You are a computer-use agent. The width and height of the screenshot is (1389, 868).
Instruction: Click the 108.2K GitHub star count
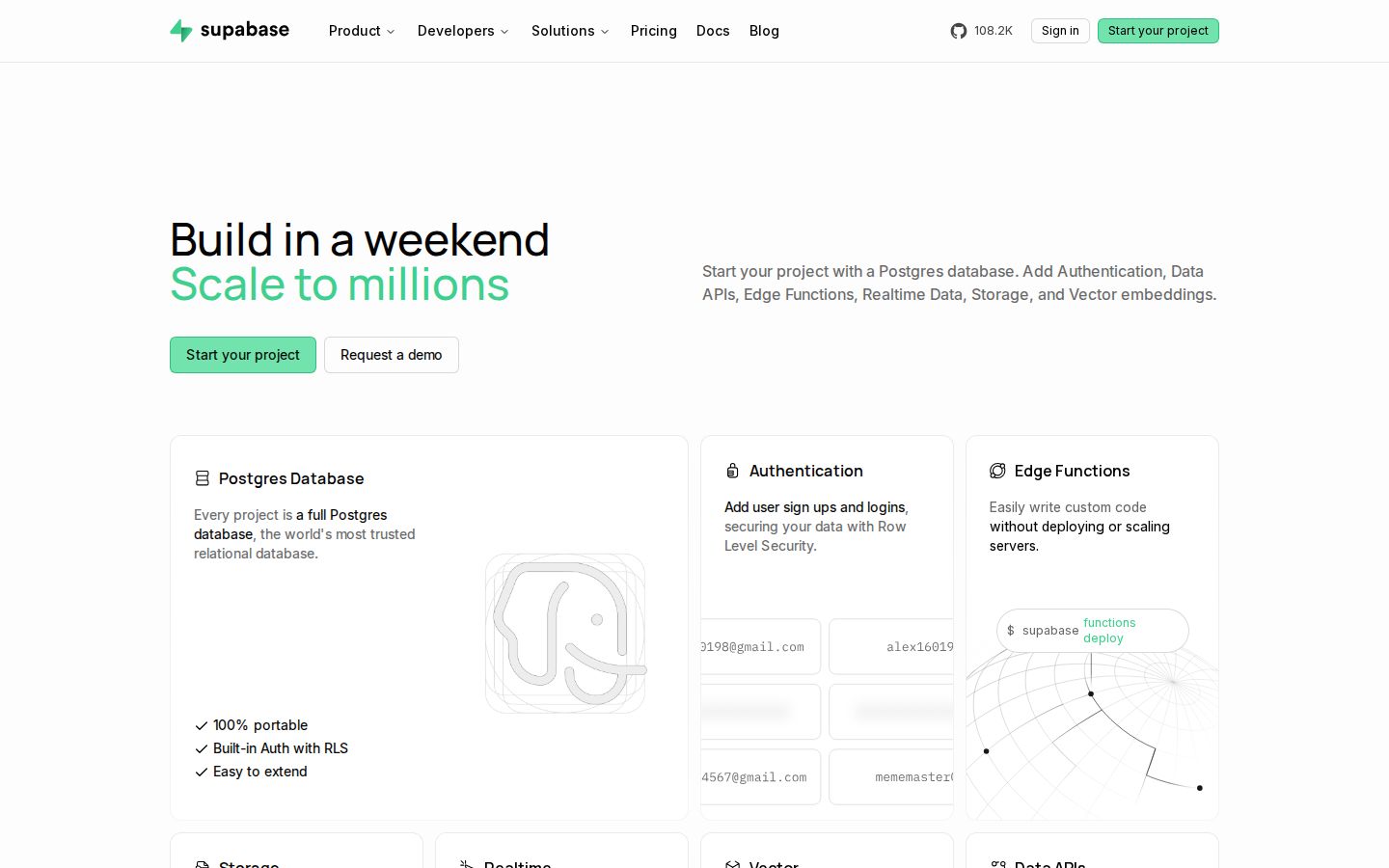(x=994, y=31)
